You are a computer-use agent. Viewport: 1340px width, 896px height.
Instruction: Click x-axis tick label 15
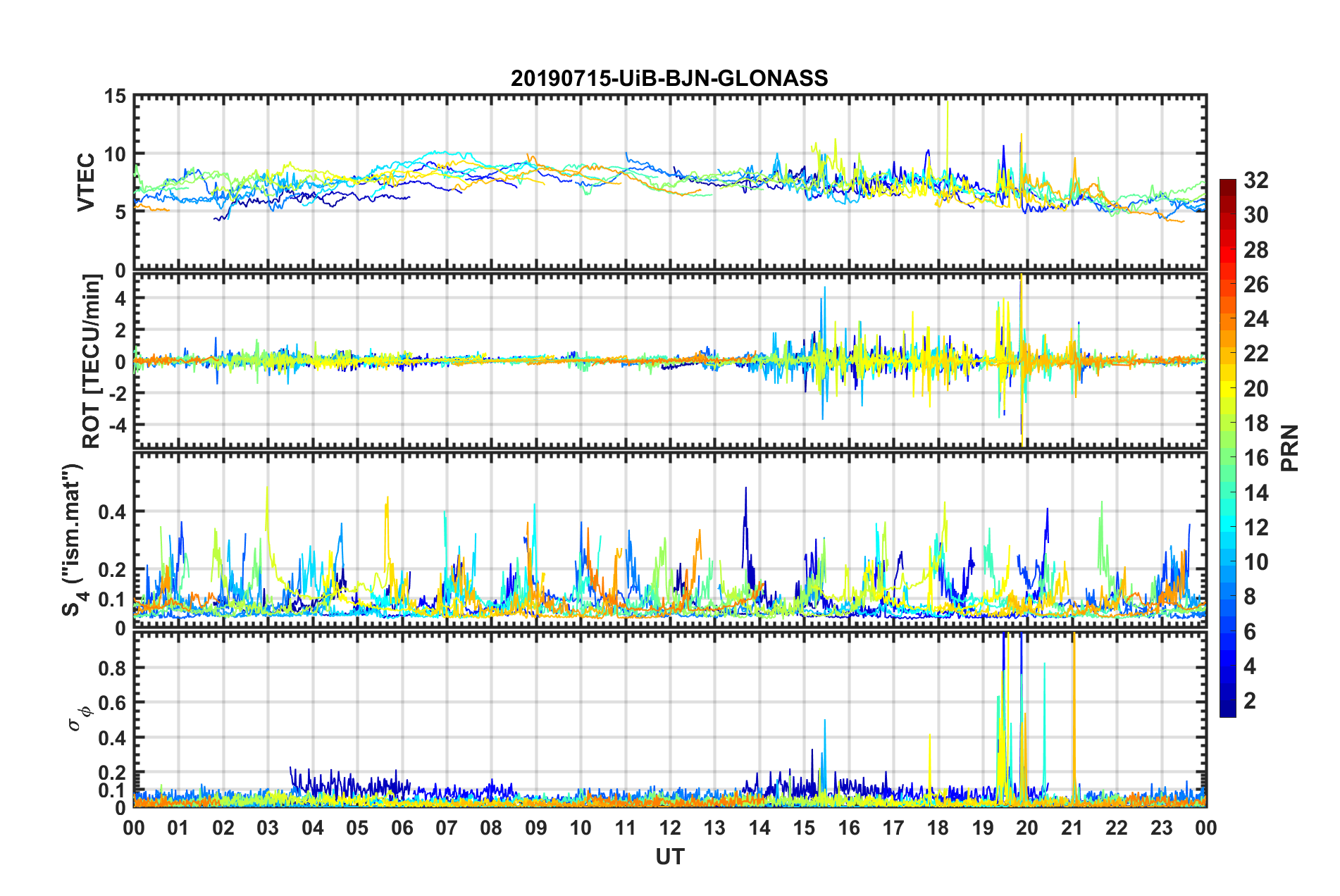[804, 828]
